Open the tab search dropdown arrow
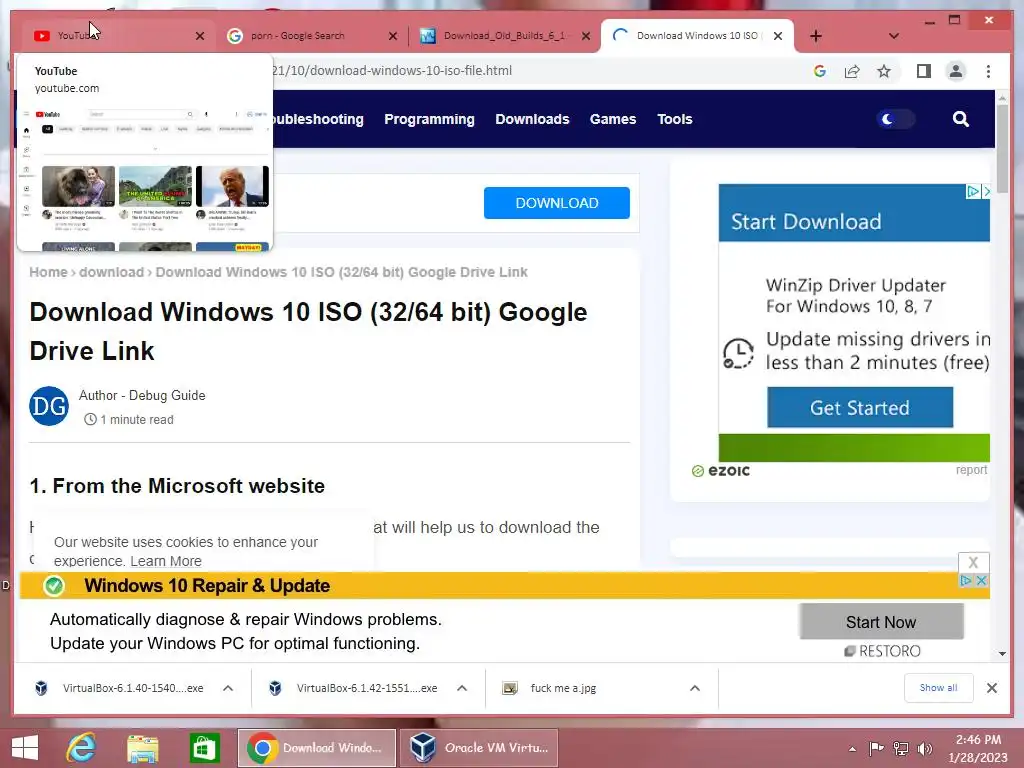 (x=893, y=36)
